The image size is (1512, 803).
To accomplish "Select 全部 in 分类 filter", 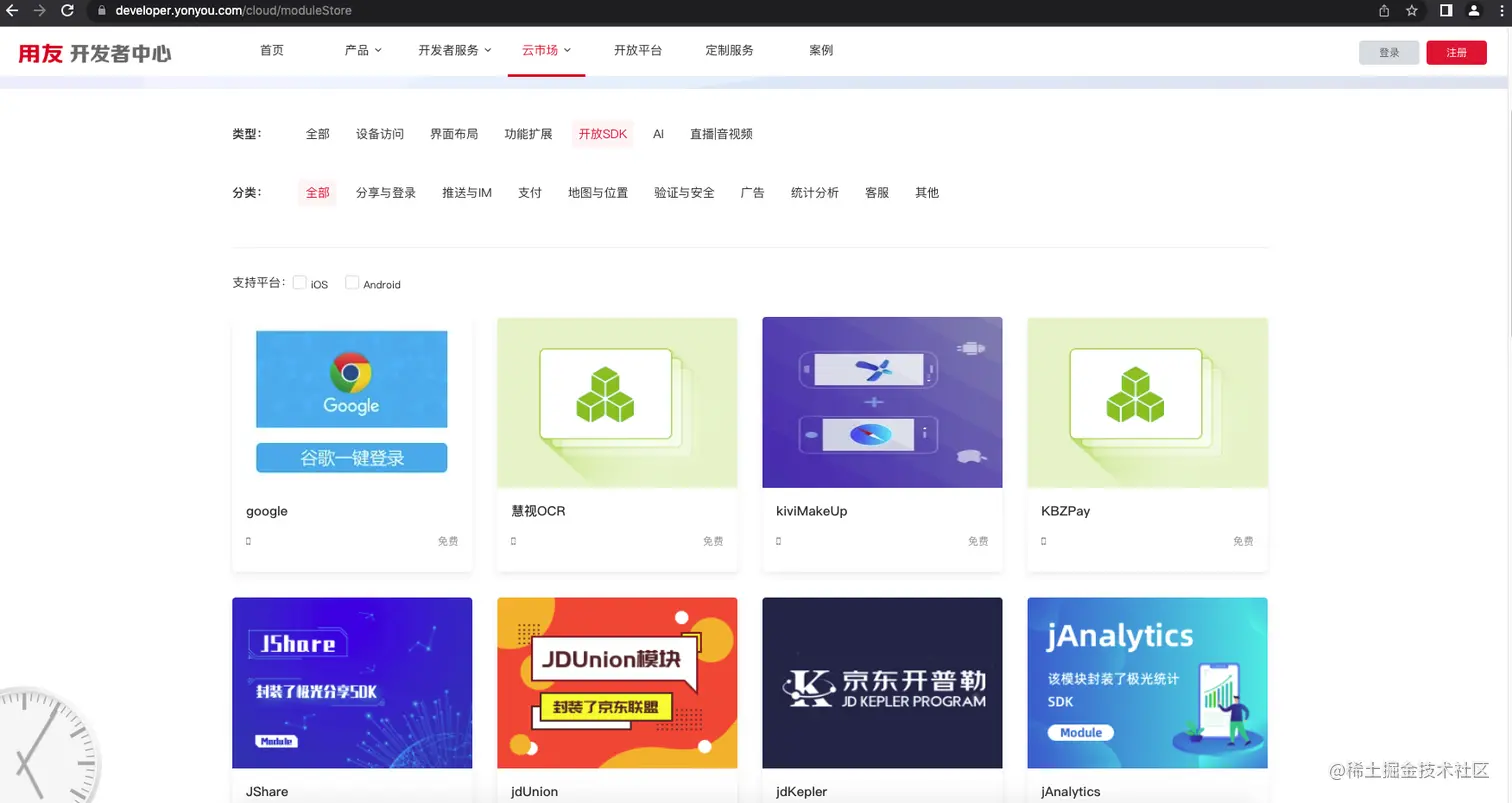I will click(318, 193).
